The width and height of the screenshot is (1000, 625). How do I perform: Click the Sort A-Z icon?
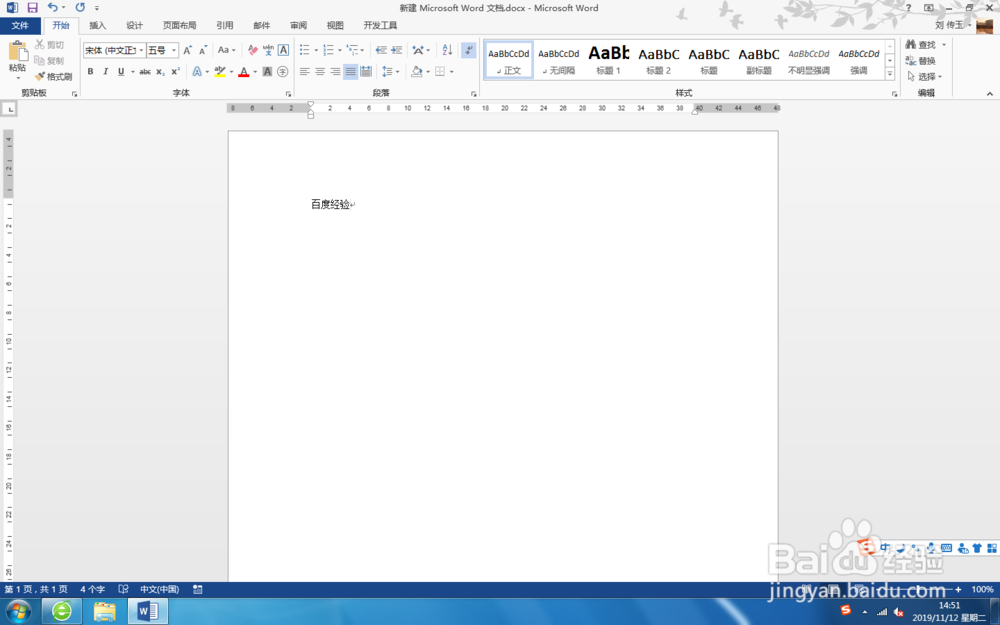[447, 50]
